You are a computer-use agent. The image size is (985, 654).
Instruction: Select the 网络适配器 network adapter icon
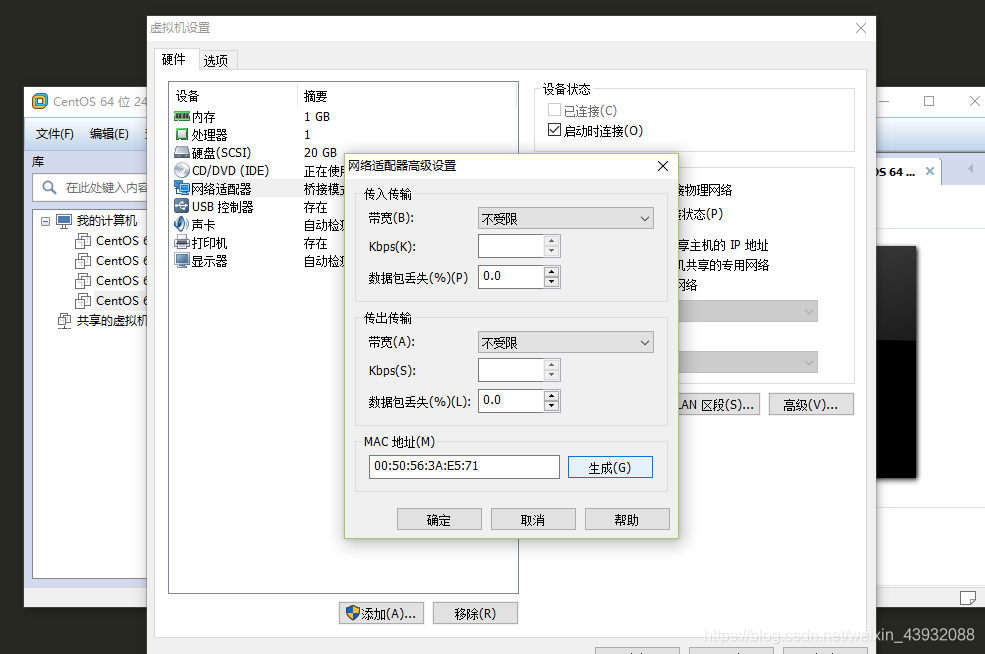coord(182,188)
